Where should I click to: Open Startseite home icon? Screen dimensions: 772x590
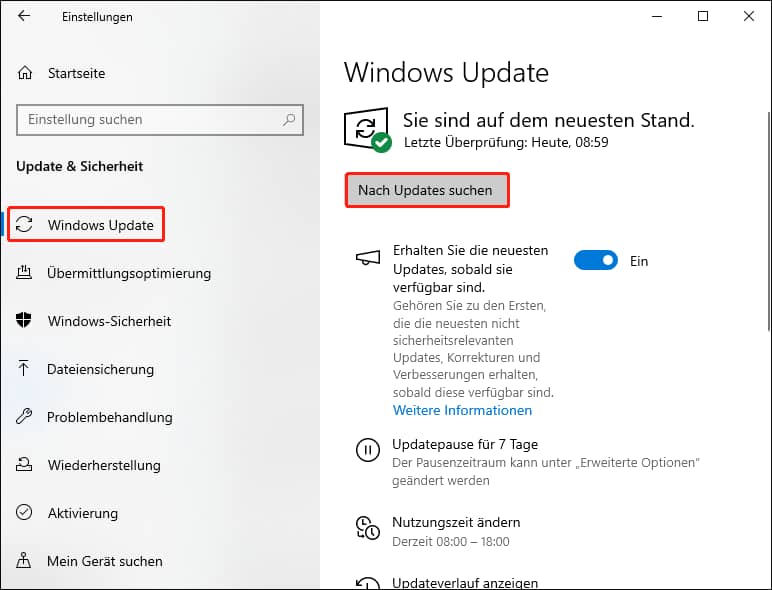point(25,73)
